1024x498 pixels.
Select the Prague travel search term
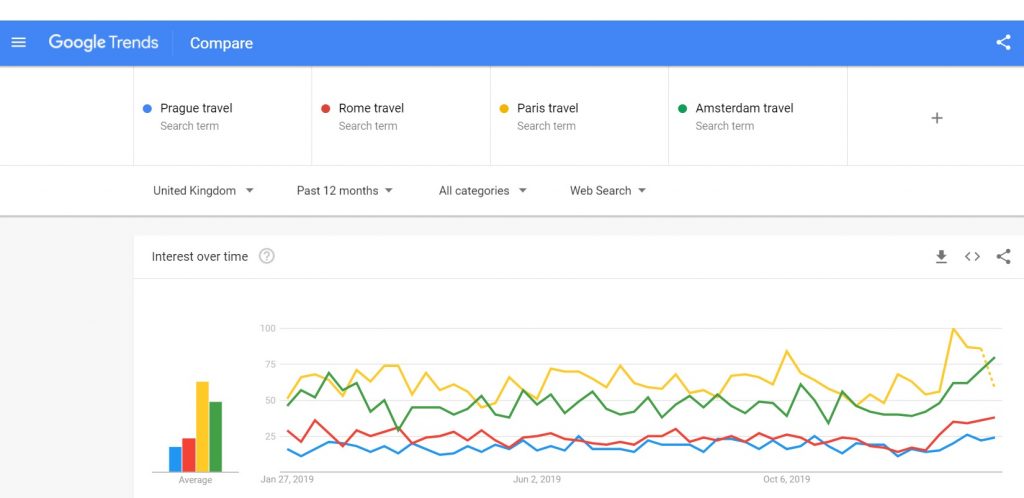click(x=196, y=108)
